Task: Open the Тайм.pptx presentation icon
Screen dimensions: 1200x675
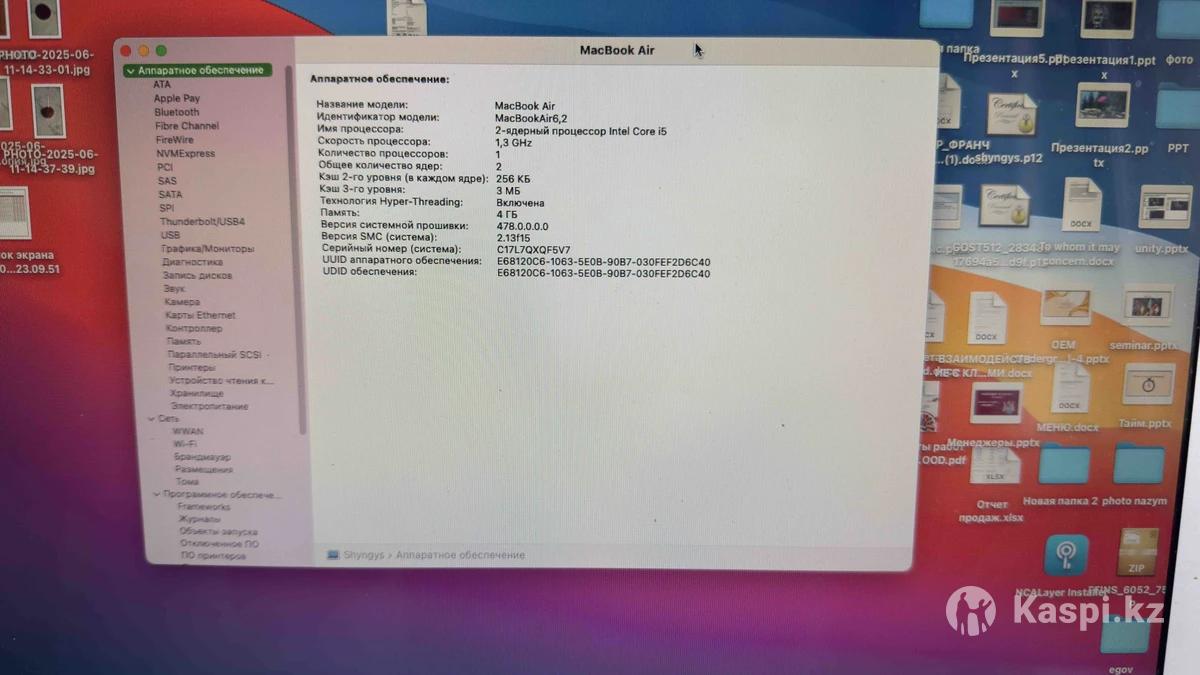Action: [x=1146, y=386]
